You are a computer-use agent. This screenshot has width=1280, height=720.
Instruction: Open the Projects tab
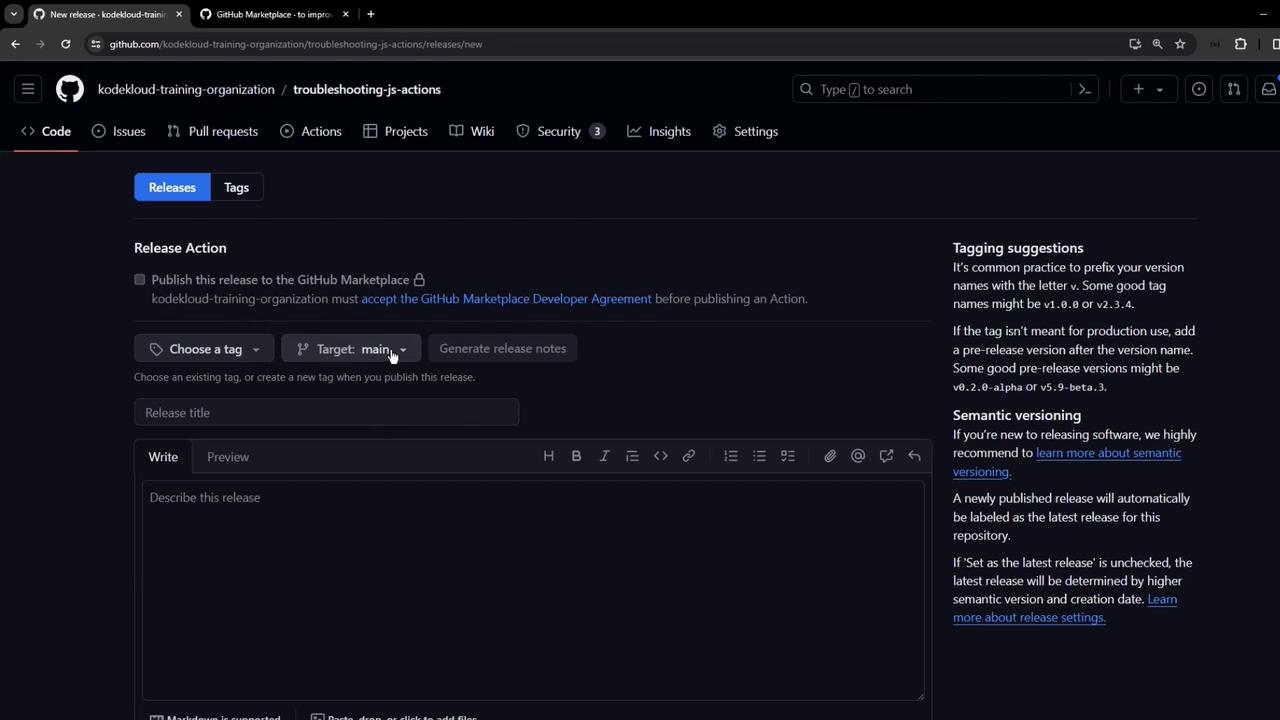click(396, 131)
